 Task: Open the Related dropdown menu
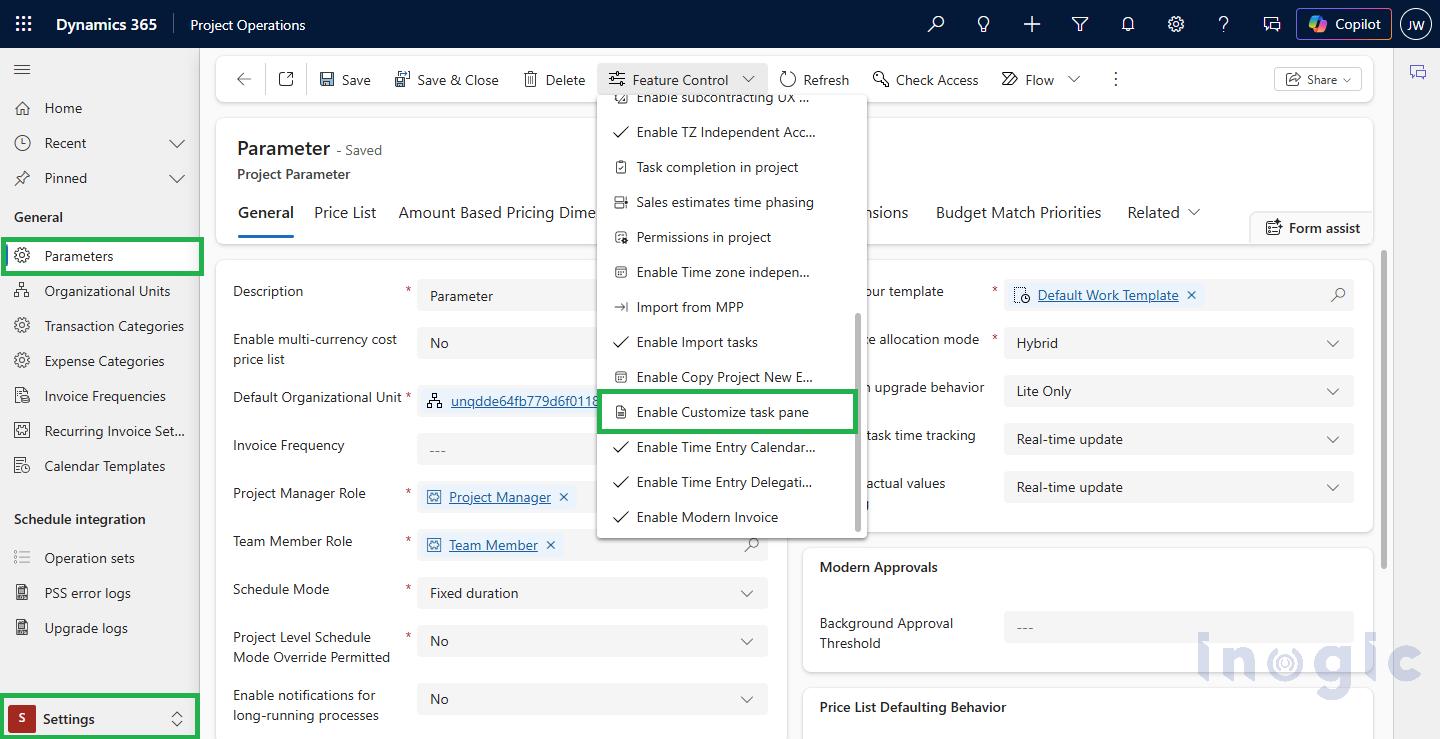pyautogui.click(x=1163, y=212)
